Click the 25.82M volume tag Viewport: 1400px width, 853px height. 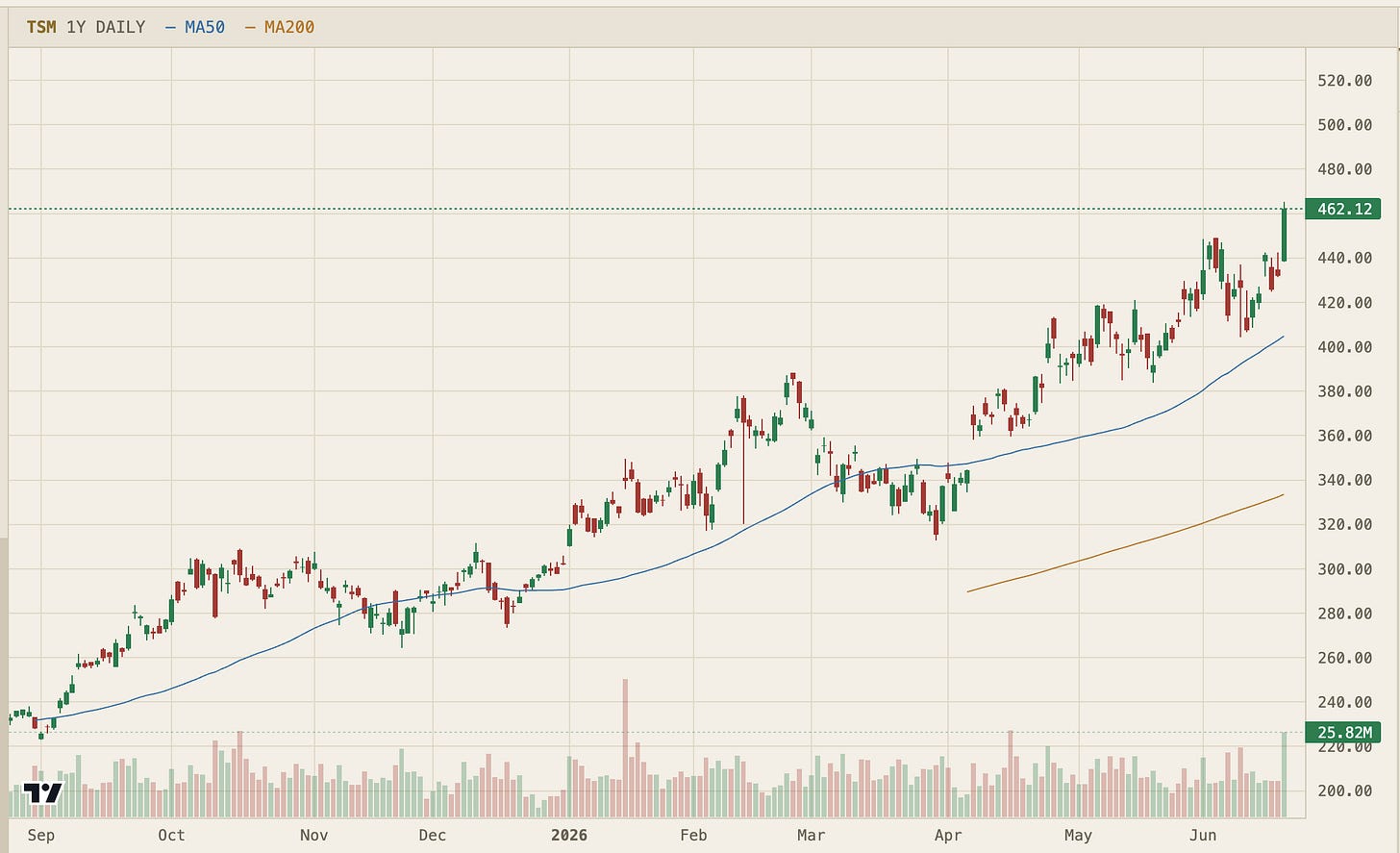1343,733
